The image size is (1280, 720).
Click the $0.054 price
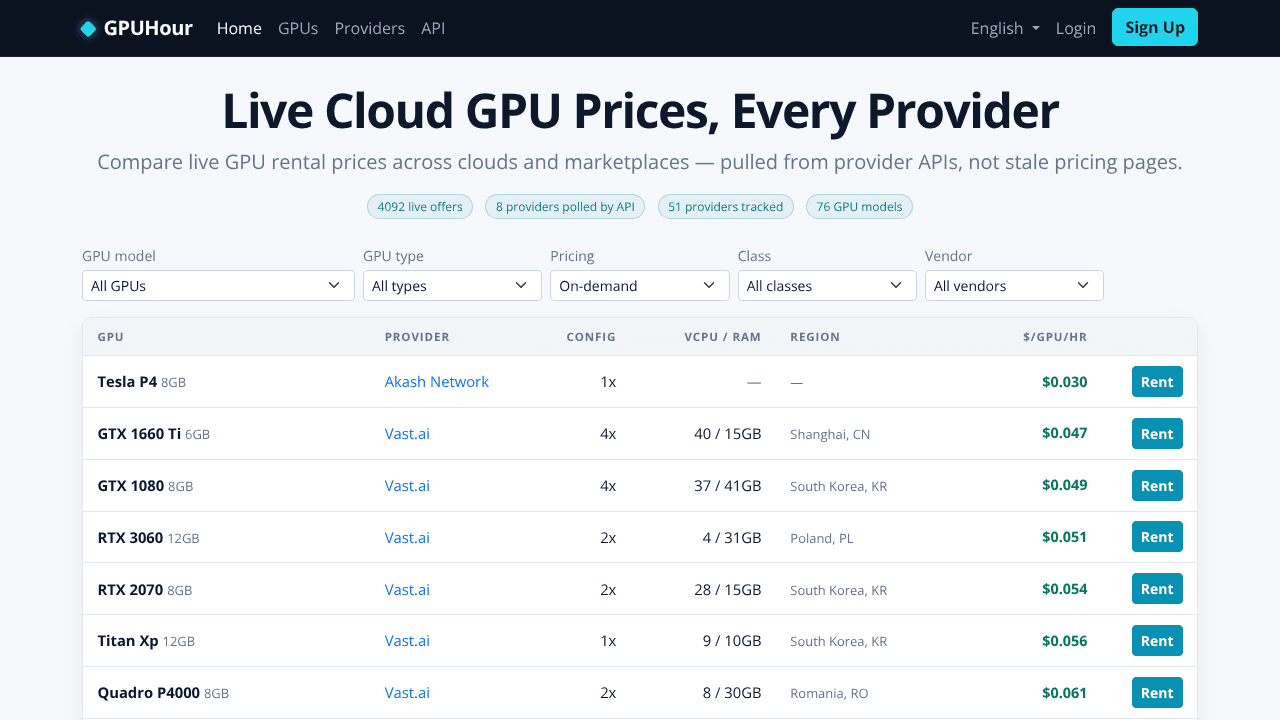point(1064,589)
